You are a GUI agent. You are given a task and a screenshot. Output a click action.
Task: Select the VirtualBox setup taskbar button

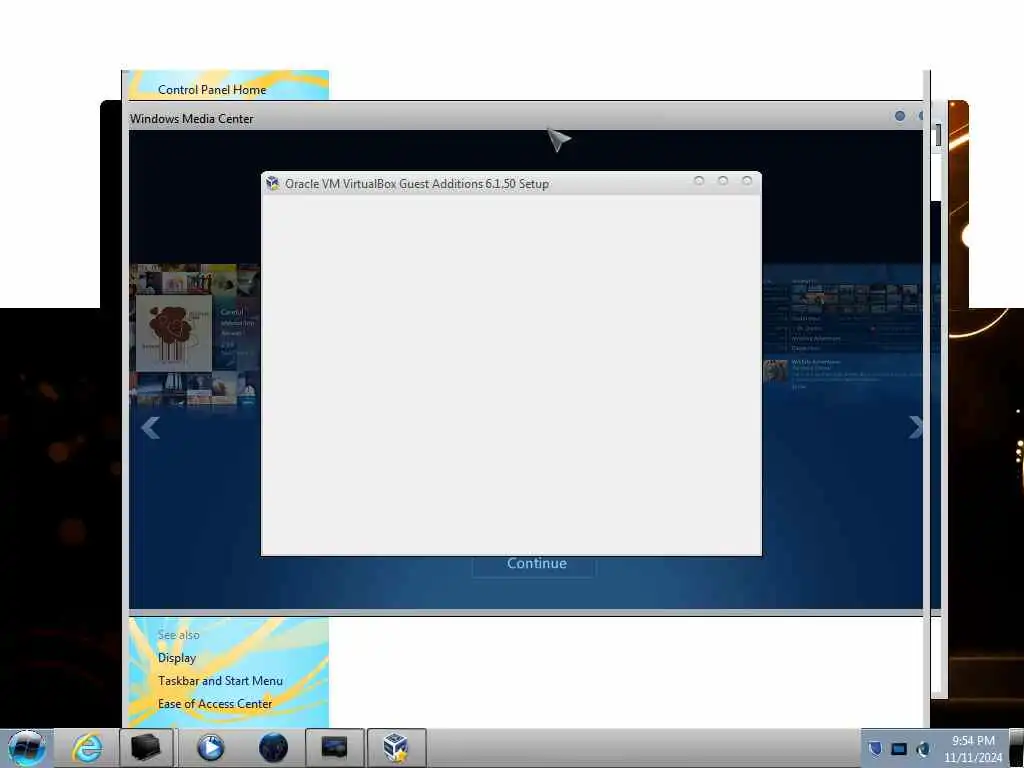pyautogui.click(x=396, y=748)
